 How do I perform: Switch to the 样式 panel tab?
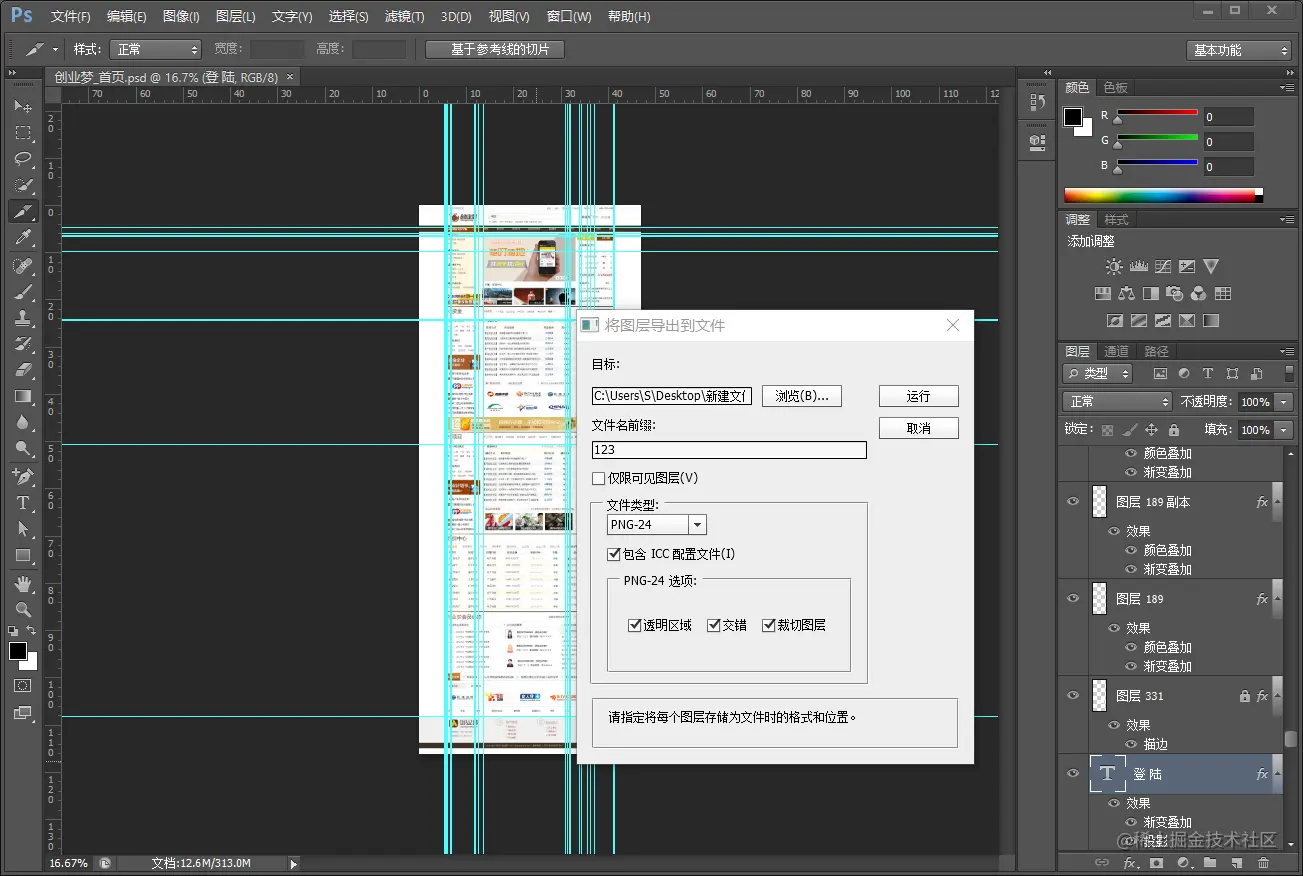(1116, 220)
